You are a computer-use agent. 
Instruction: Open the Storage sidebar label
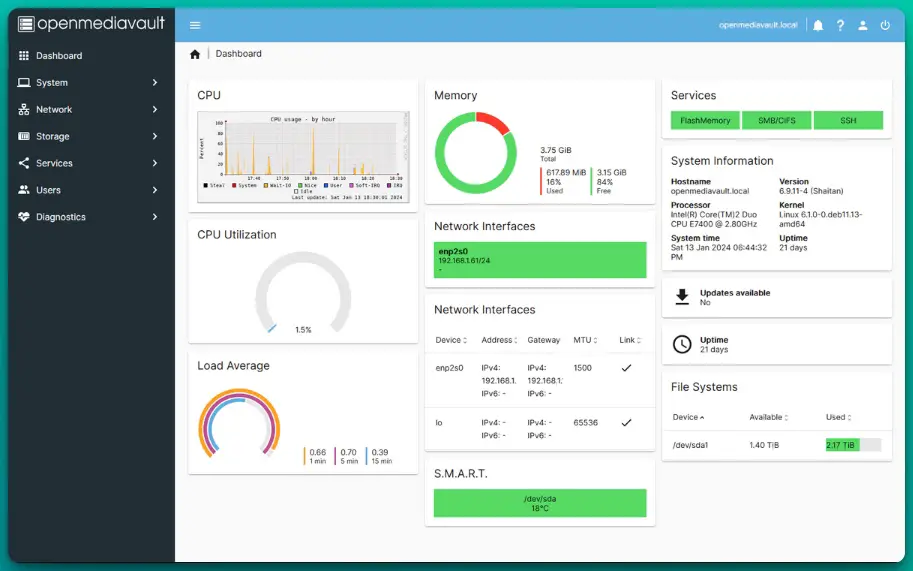[52, 136]
